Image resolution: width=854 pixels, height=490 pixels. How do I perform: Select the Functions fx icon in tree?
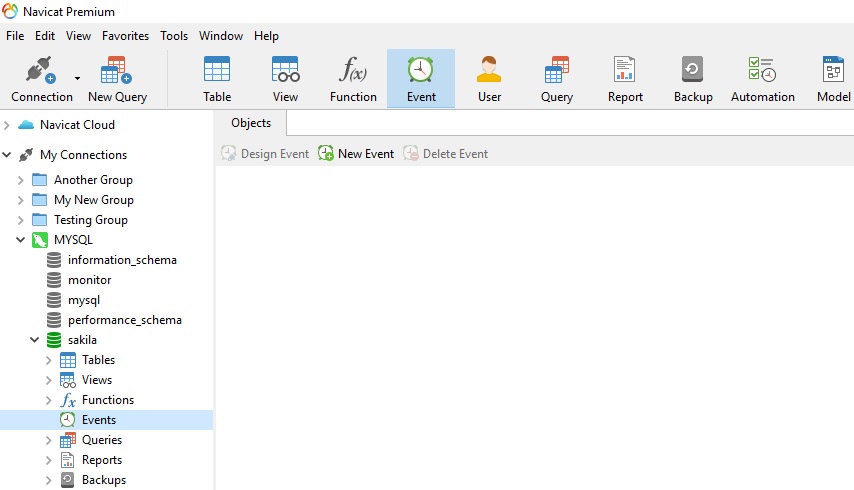tap(68, 400)
